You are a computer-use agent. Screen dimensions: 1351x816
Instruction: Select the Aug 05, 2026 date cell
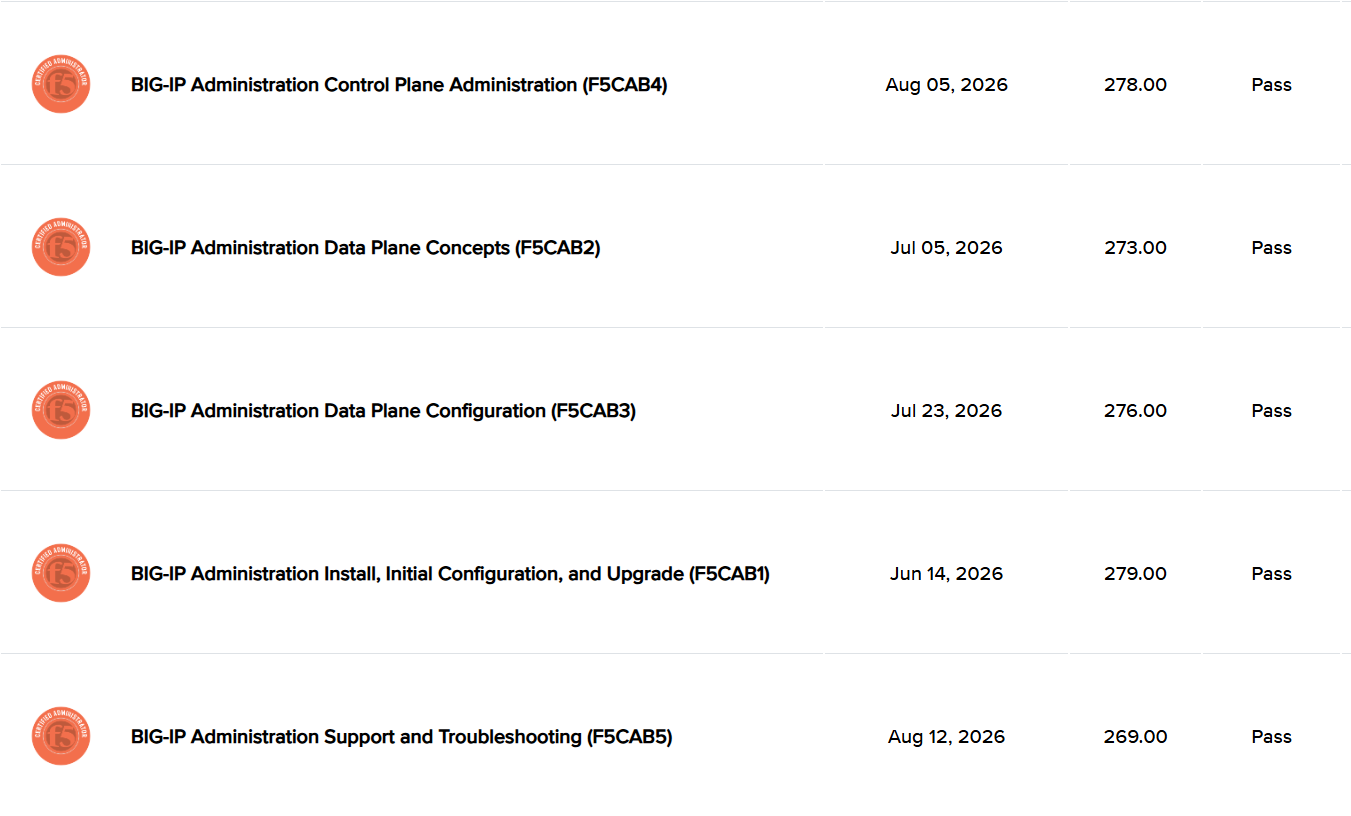click(x=946, y=85)
